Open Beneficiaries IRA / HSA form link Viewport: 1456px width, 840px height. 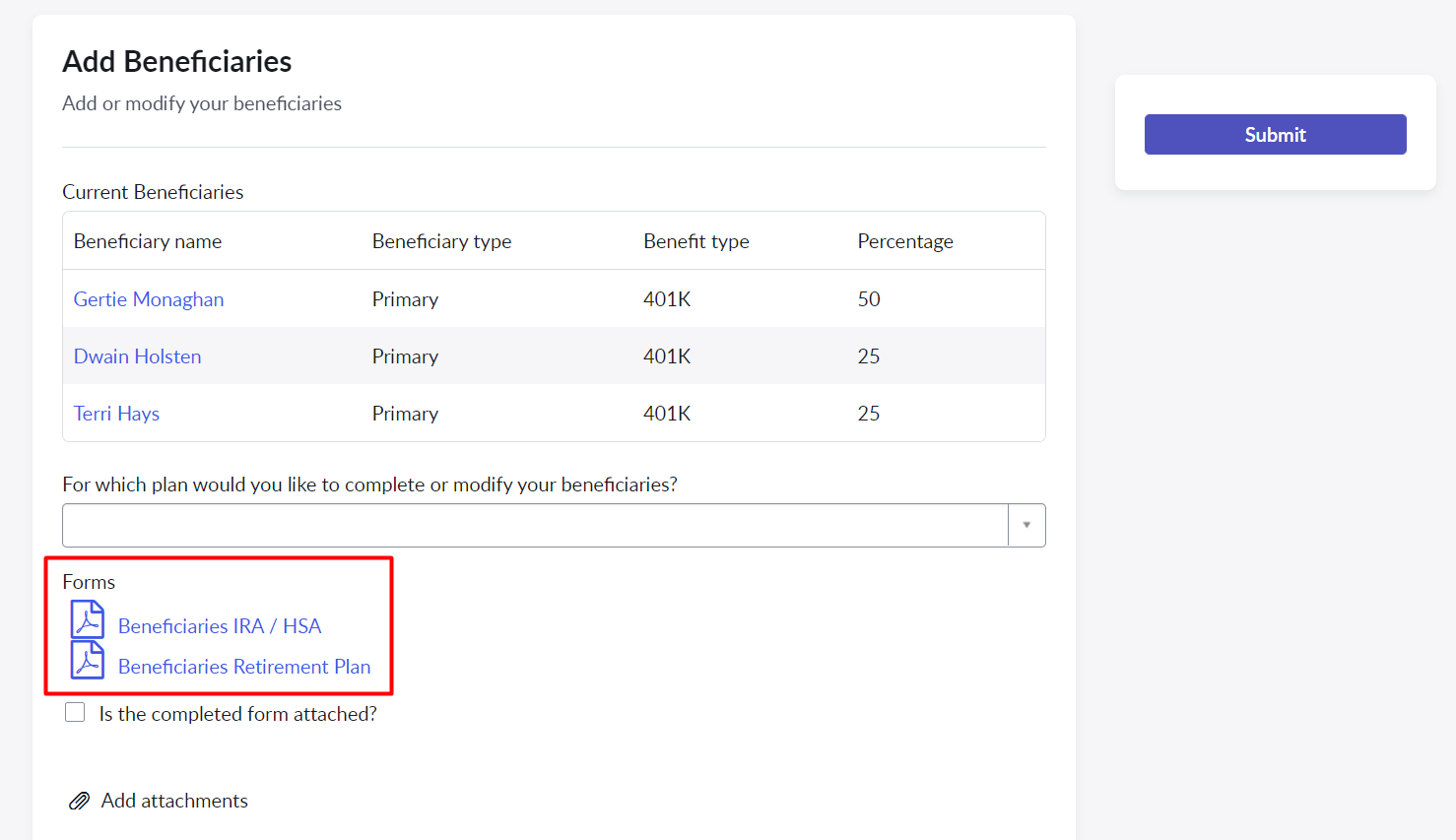click(x=220, y=626)
